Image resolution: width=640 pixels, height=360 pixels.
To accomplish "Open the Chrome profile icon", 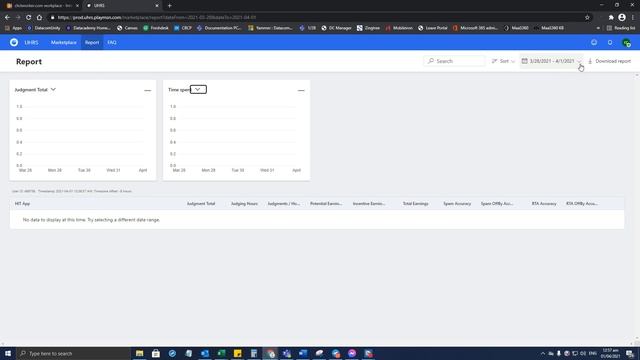I will click(622, 18).
